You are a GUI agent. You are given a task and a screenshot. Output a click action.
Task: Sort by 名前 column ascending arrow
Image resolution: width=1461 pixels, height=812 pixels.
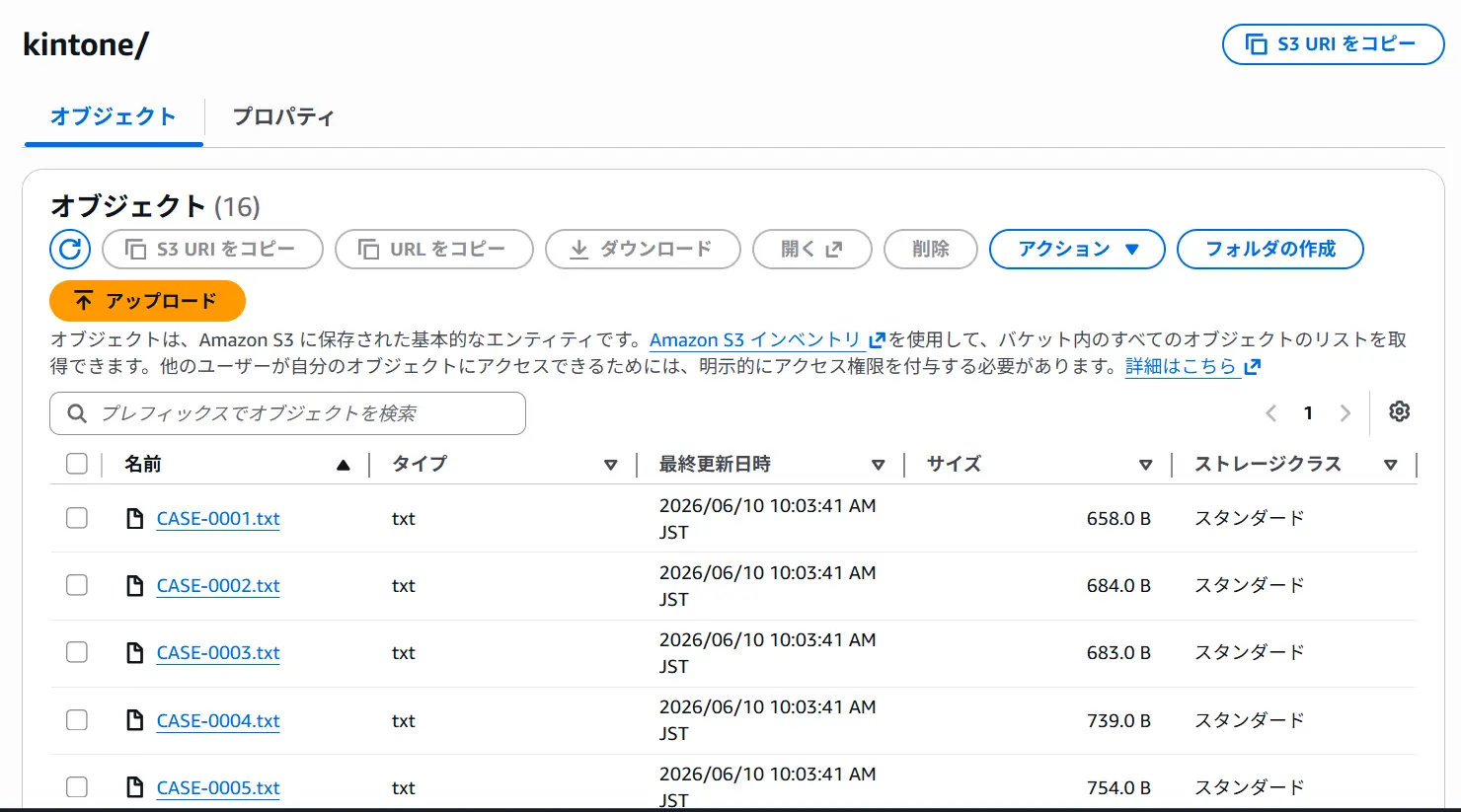343,465
